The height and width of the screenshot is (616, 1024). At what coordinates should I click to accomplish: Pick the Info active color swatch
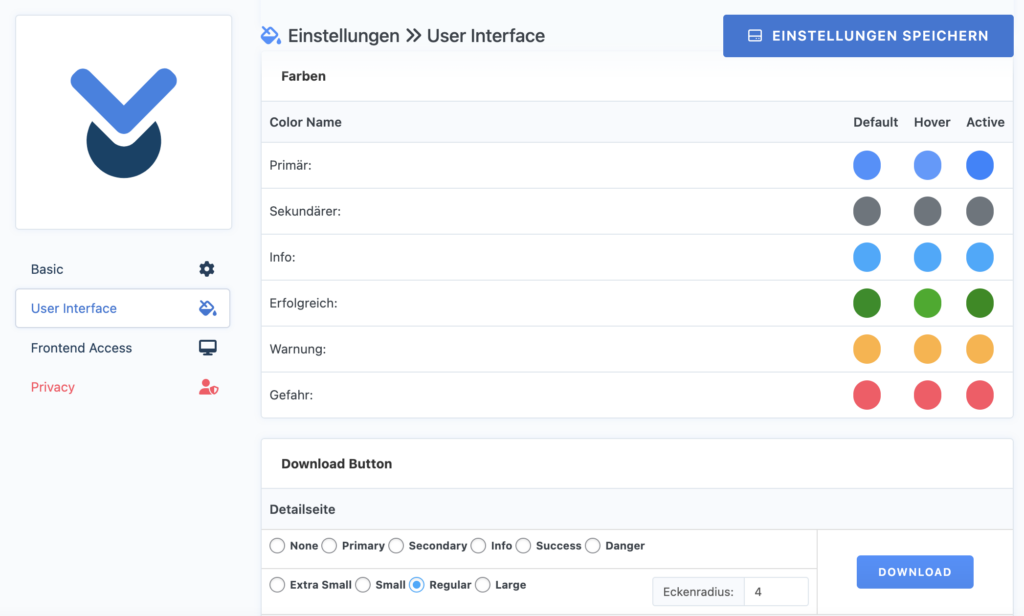pyautogui.click(x=980, y=257)
